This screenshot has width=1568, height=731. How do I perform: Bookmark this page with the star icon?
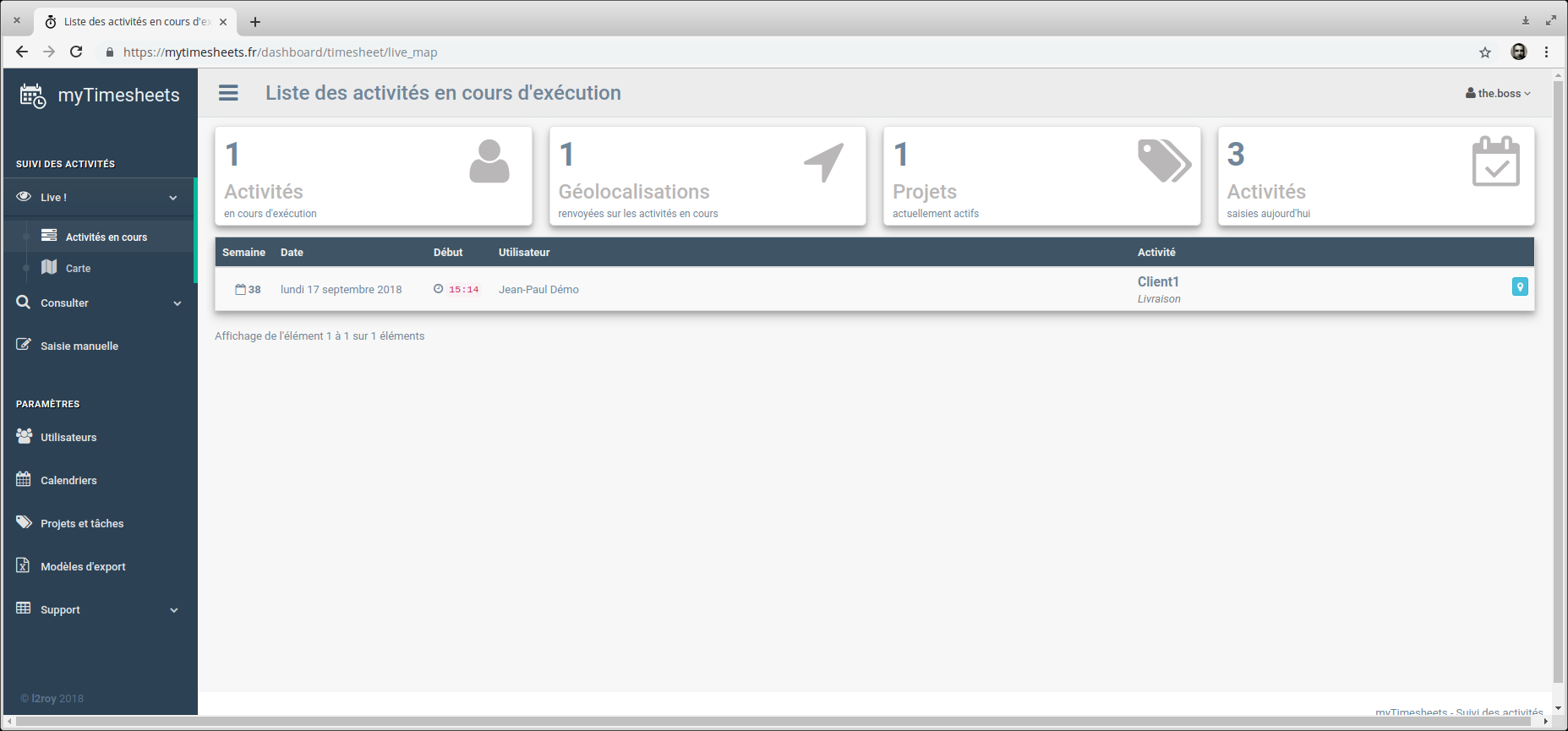click(x=1485, y=52)
